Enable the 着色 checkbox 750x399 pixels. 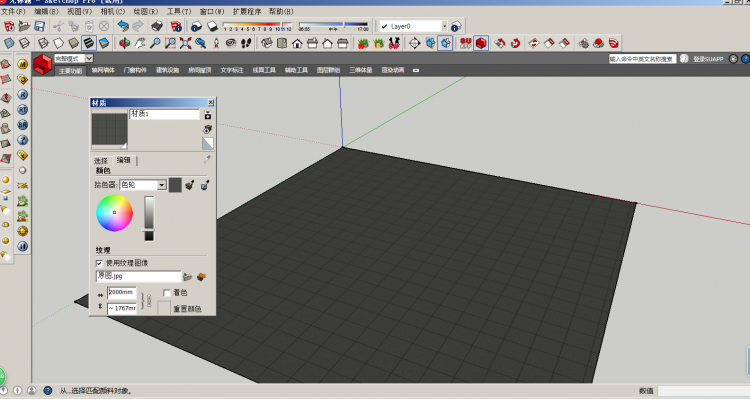167,293
